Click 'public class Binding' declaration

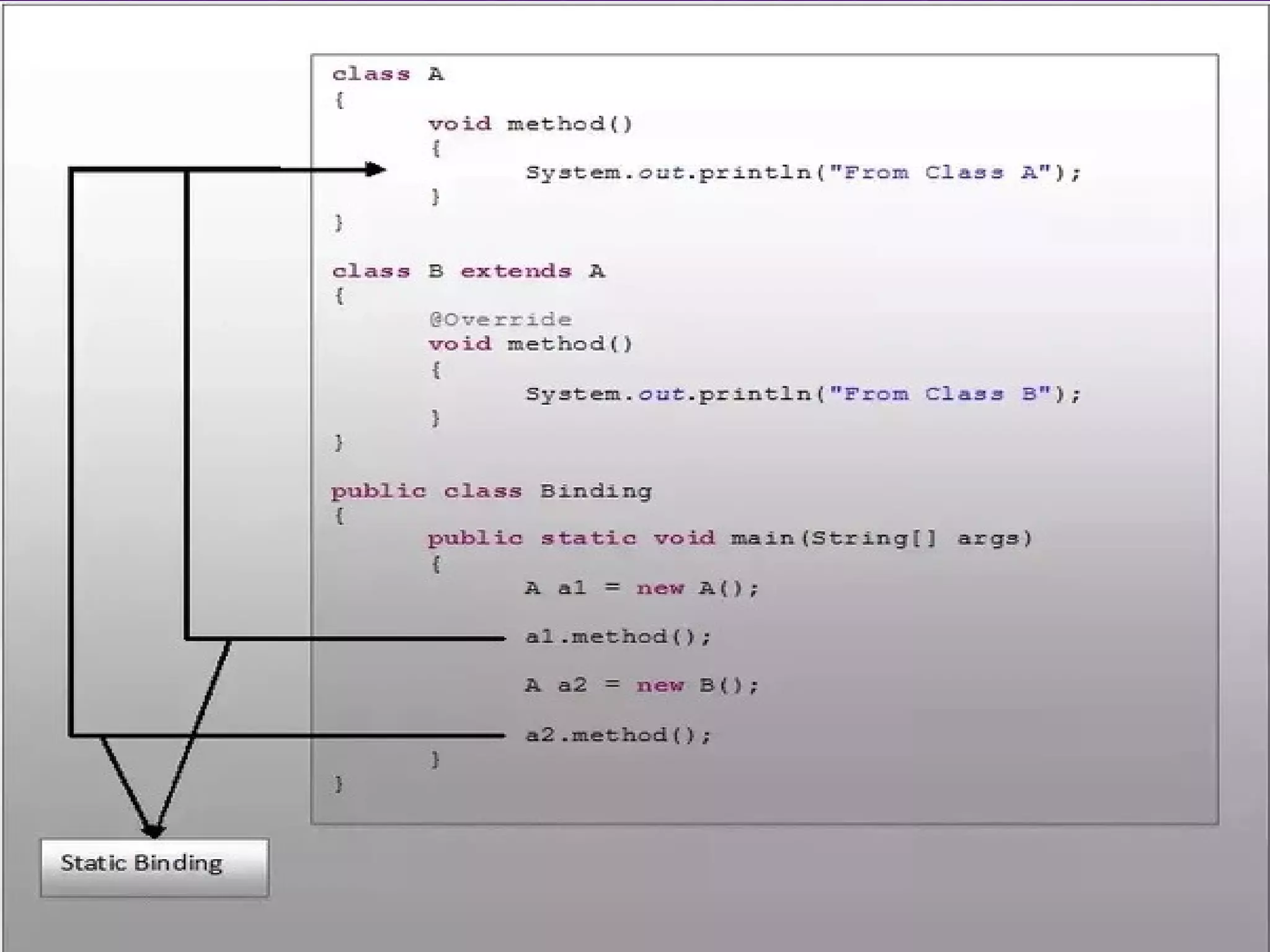[491, 491]
